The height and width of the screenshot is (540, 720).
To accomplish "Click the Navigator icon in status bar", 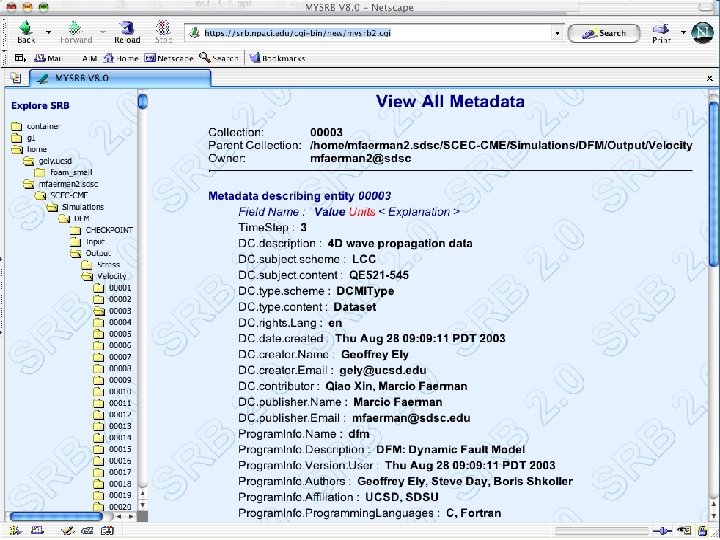I will pos(14,531).
